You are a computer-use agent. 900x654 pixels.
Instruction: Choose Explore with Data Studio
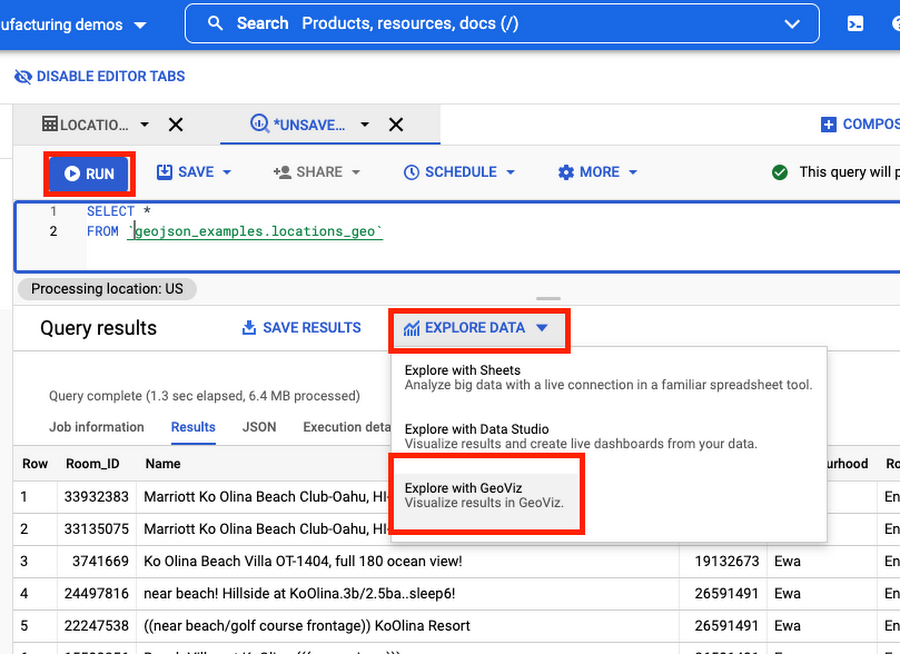[x=608, y=436]
